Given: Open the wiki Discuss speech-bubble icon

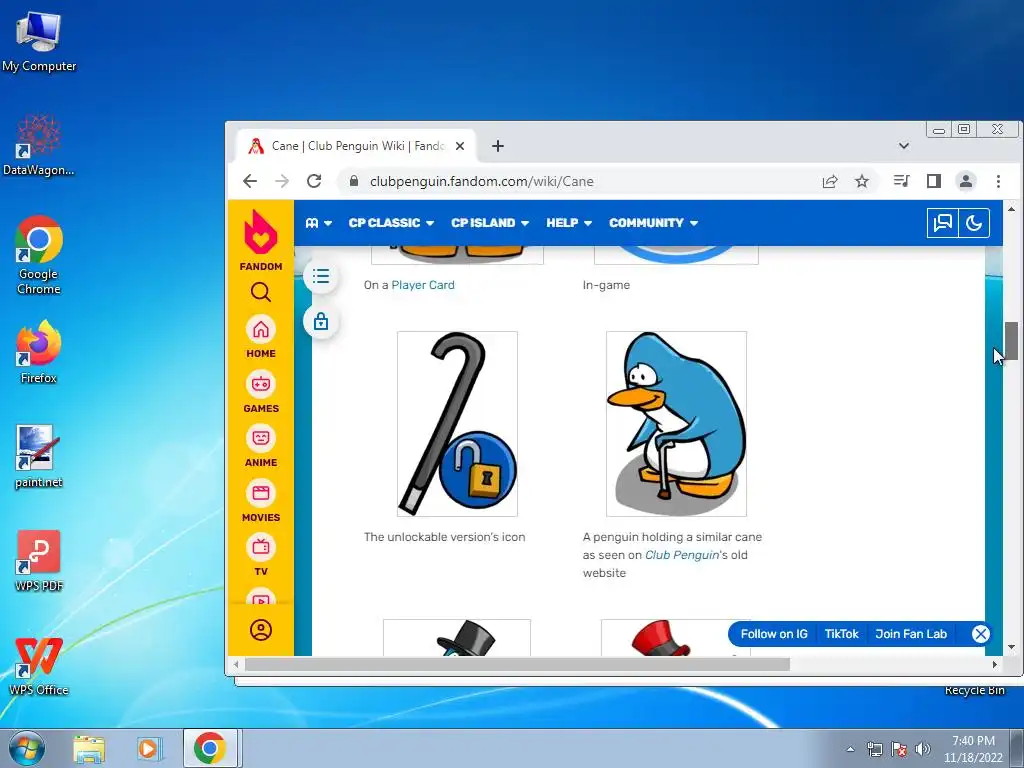Looking at the screenshot, I should 942,223.
